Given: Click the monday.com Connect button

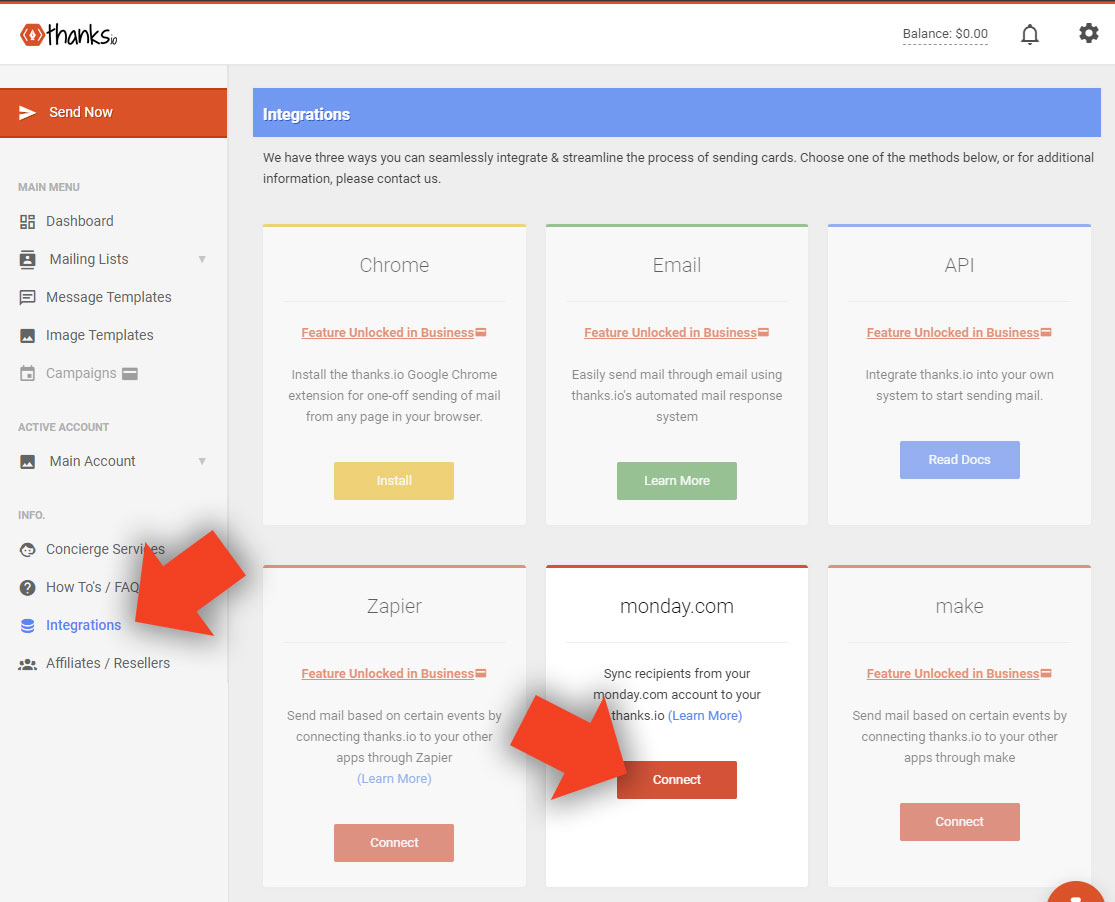Looking at the screenshot, I should pos(676,780).
